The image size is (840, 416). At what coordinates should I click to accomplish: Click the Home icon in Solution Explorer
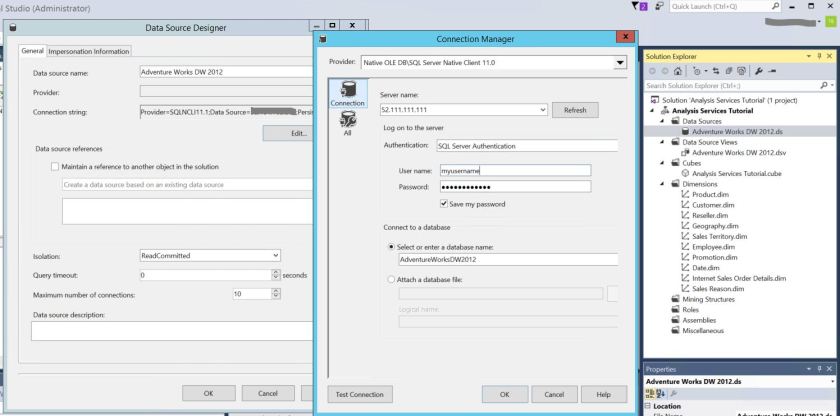678,71
